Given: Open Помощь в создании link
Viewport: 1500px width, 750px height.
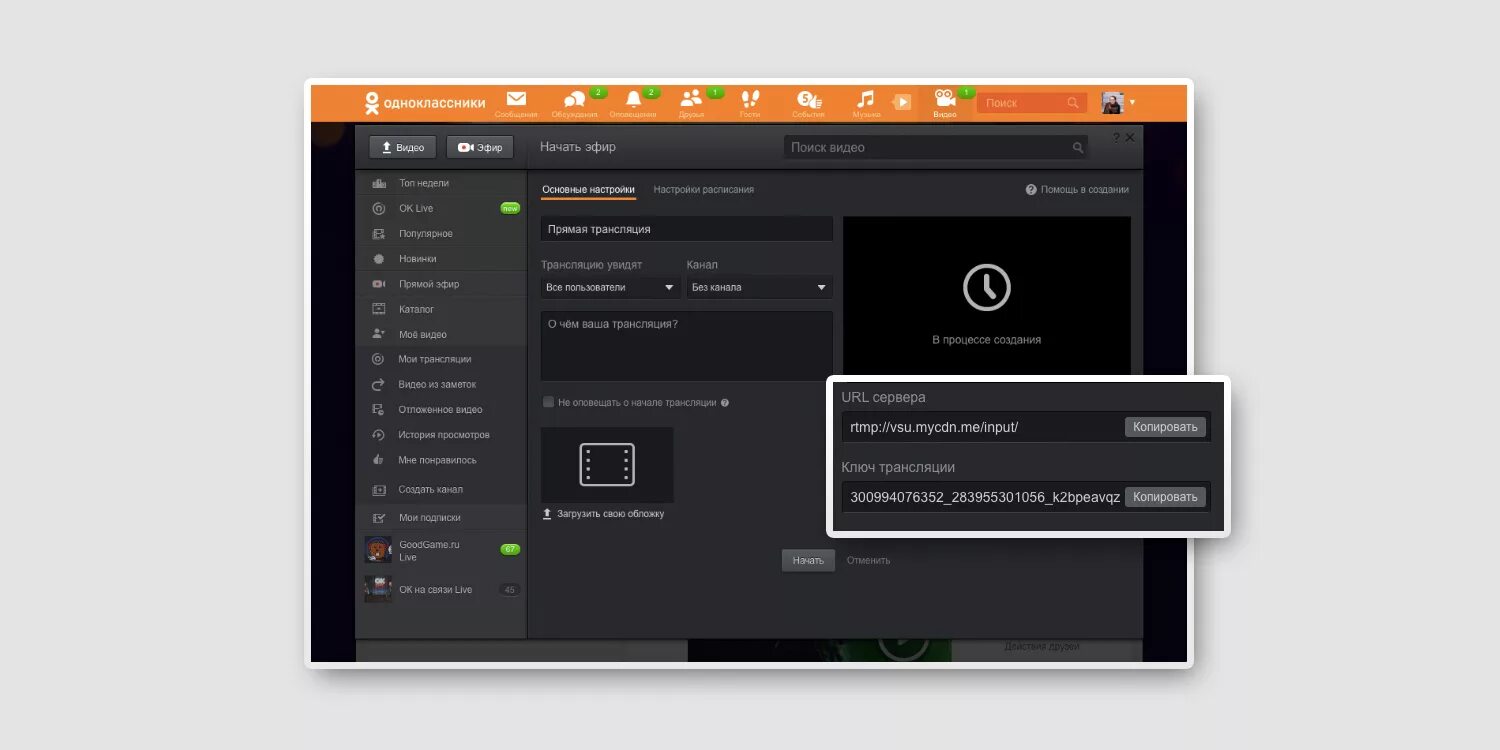Looking at the screenshot, I should pos(1077,190).
